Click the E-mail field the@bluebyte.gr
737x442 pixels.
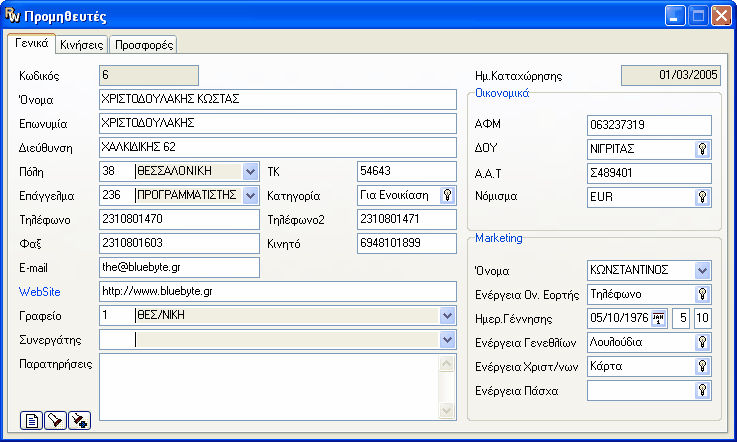[x=179, y=267]
